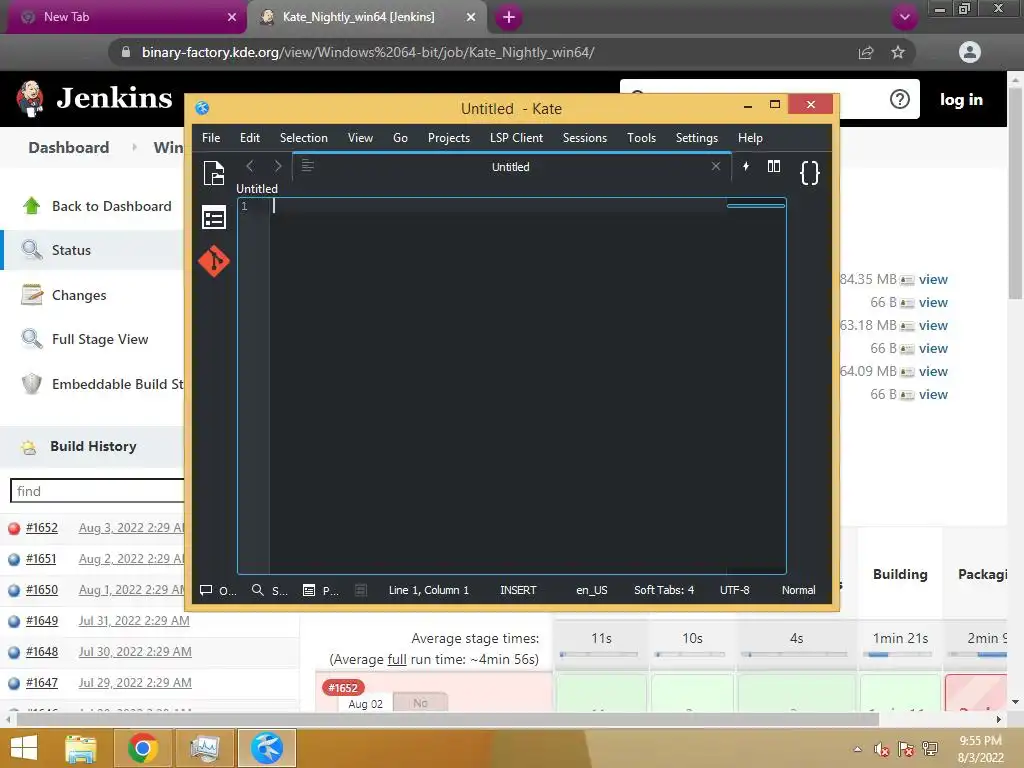
Task: Click the Kate icon in the taskbar
Action: pyautogui.click(x=266, y=748)
